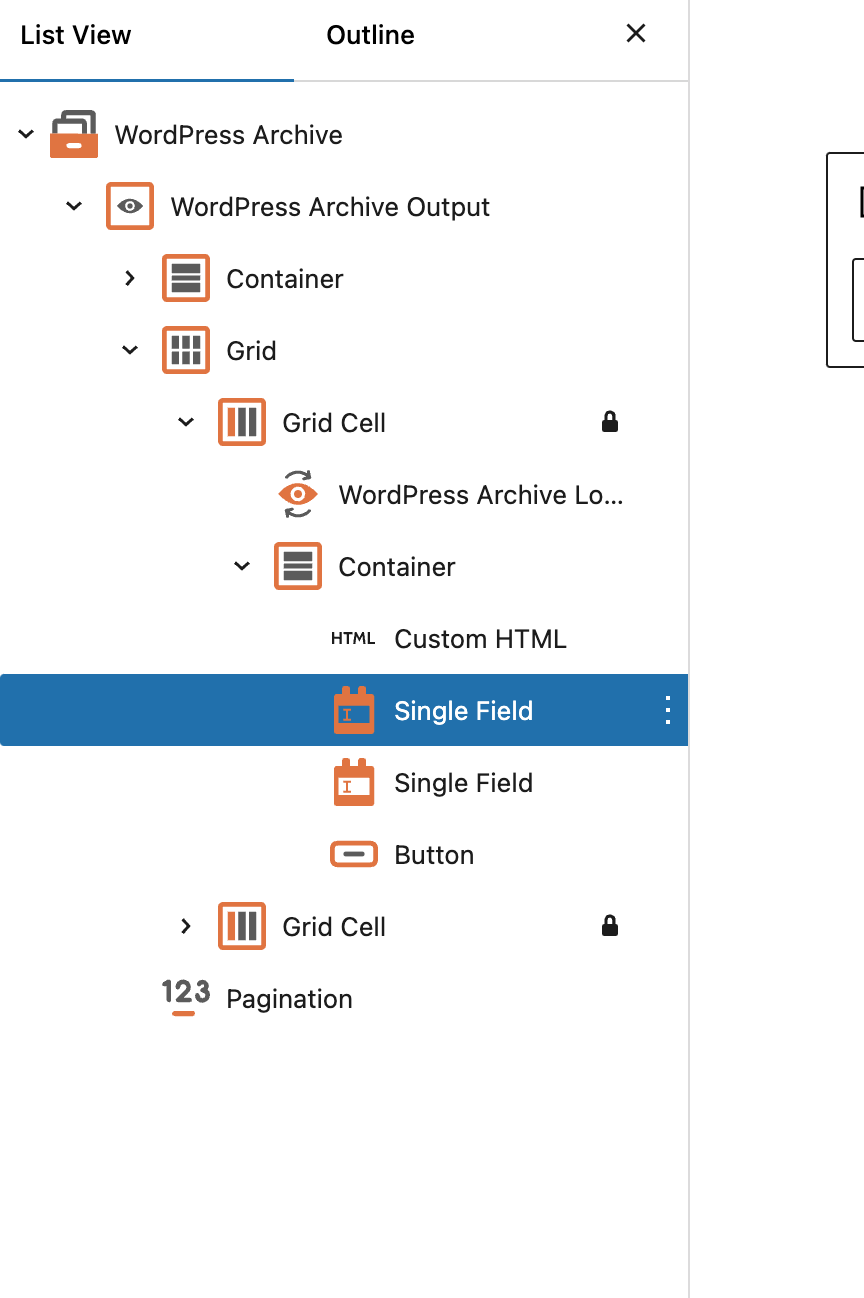Click lock icon on collapsed Grid Cell

click(610, 927)
